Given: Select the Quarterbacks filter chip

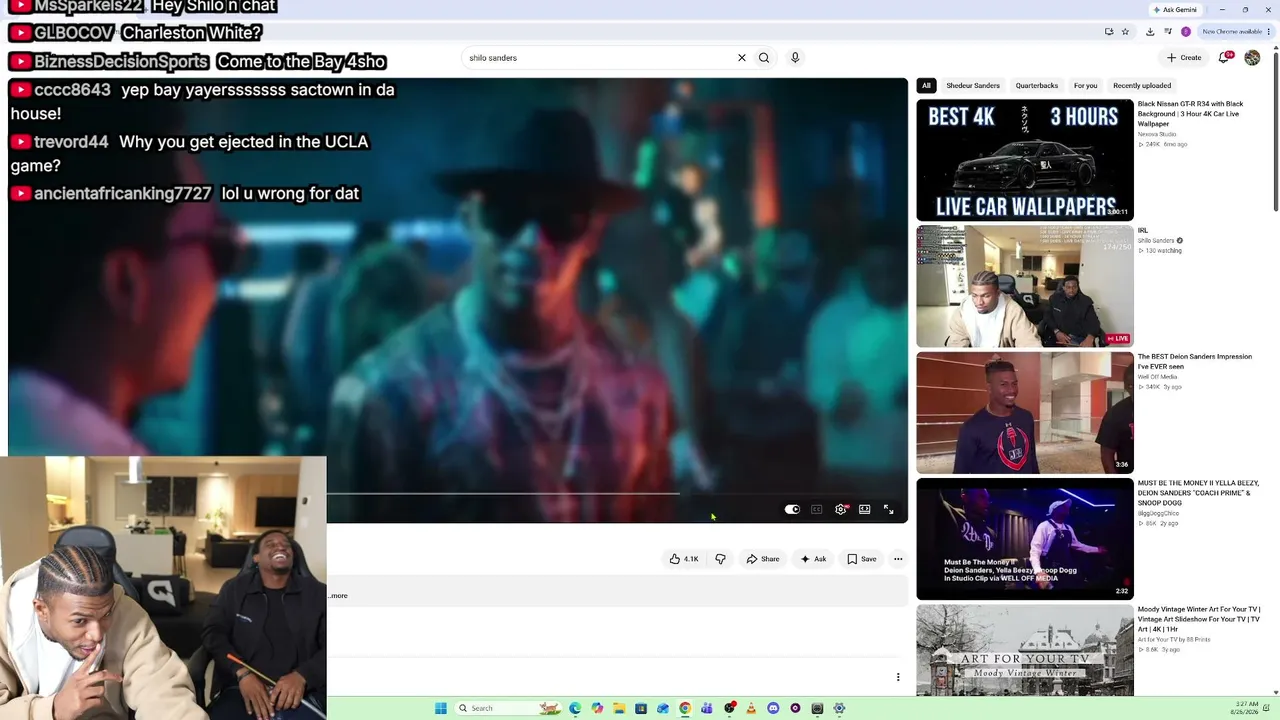Looking at the screenshot, I should coord(1037,86).
